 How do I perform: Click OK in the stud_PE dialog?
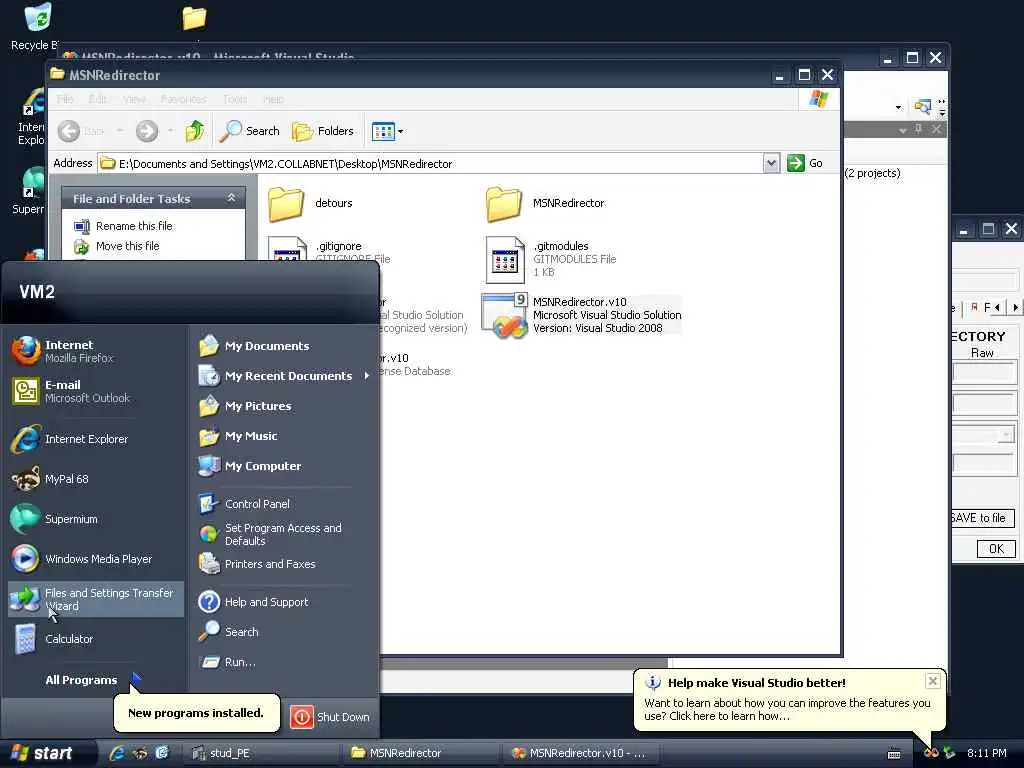click(x=996, y=549)
